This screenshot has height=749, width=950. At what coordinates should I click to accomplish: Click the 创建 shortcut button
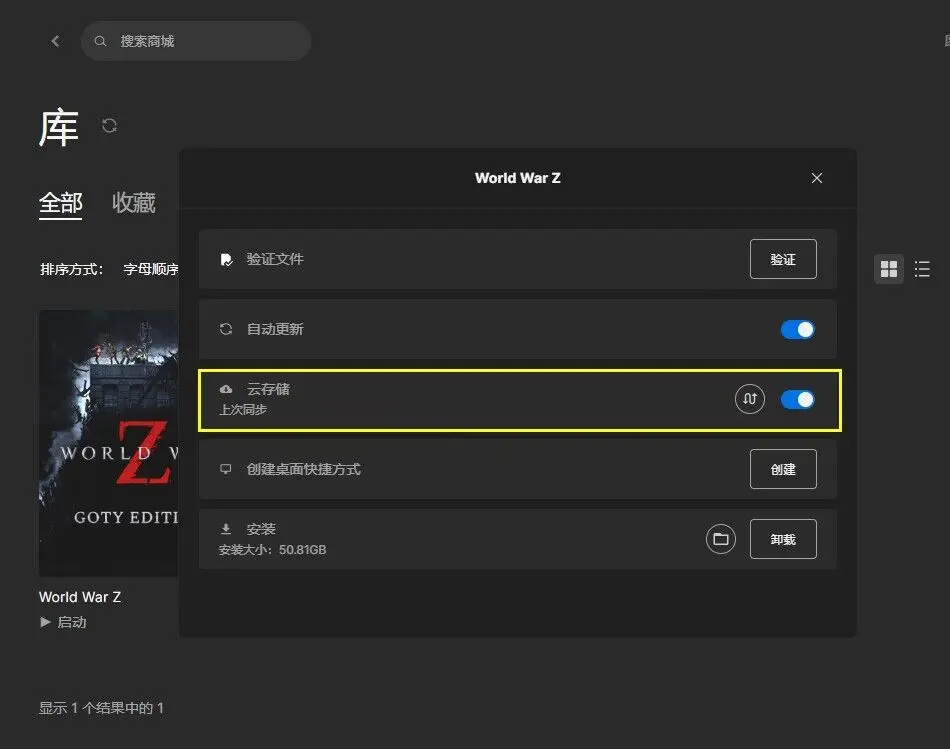(x=783, y=469)
